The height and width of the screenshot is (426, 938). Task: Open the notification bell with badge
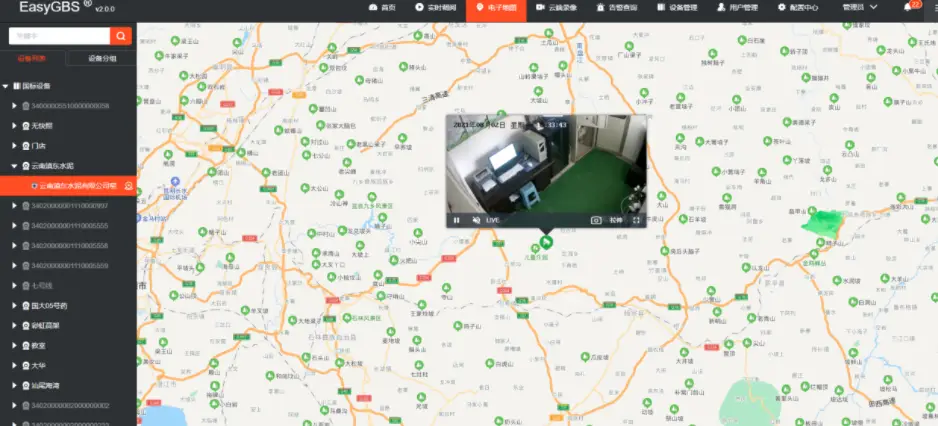click(x=912, y=8)
